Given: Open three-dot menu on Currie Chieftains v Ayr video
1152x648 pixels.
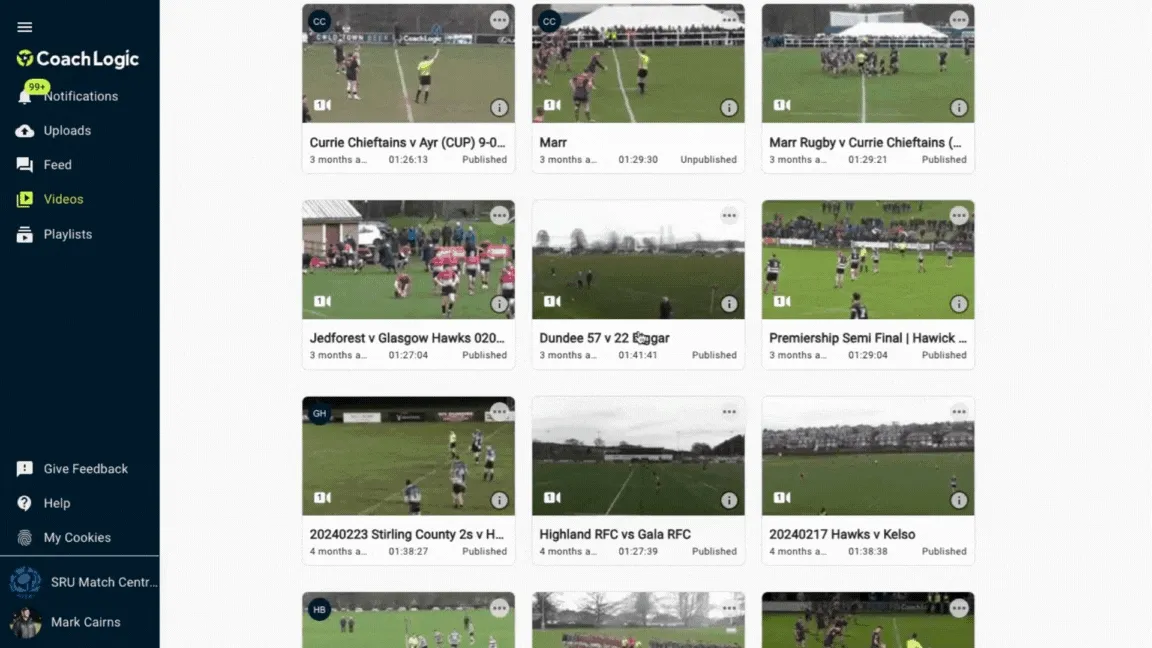Looking at the screenshot, I should coord(500,20).
